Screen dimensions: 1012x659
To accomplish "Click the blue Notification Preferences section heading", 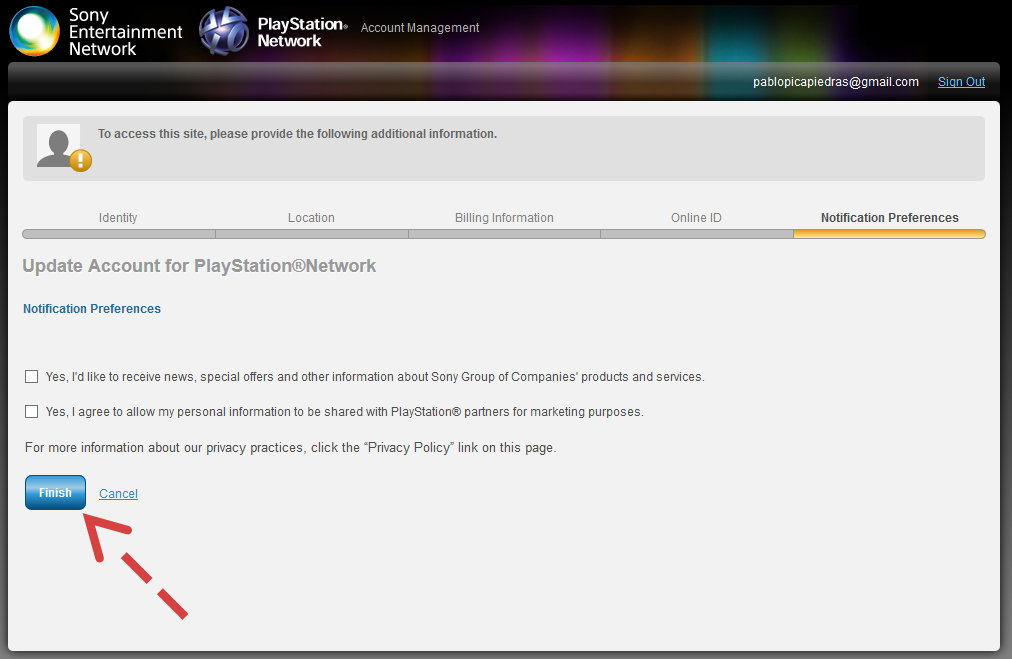I will (x=92, y=309).
